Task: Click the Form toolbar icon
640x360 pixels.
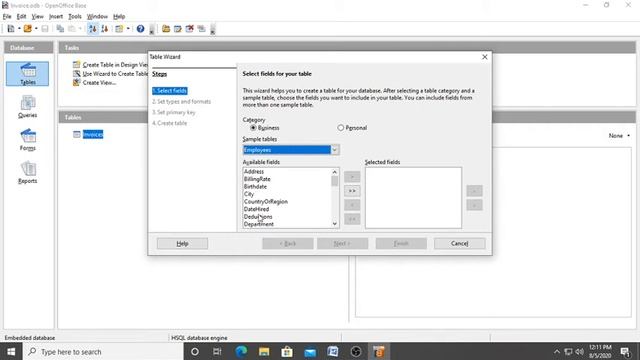Action: tap(119, 29)
